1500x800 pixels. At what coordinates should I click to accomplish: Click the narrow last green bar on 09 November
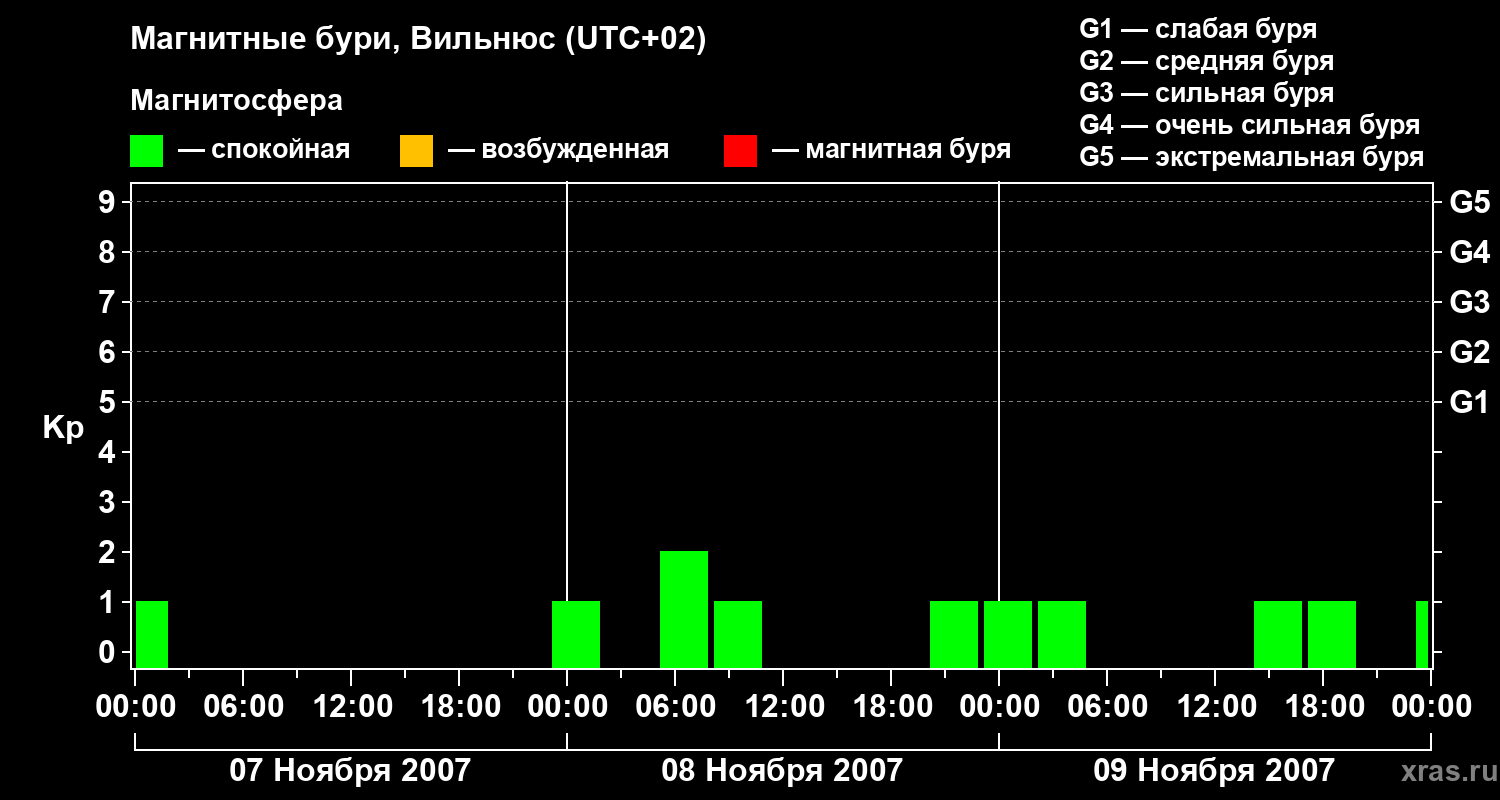click(x=1422, y=634)
